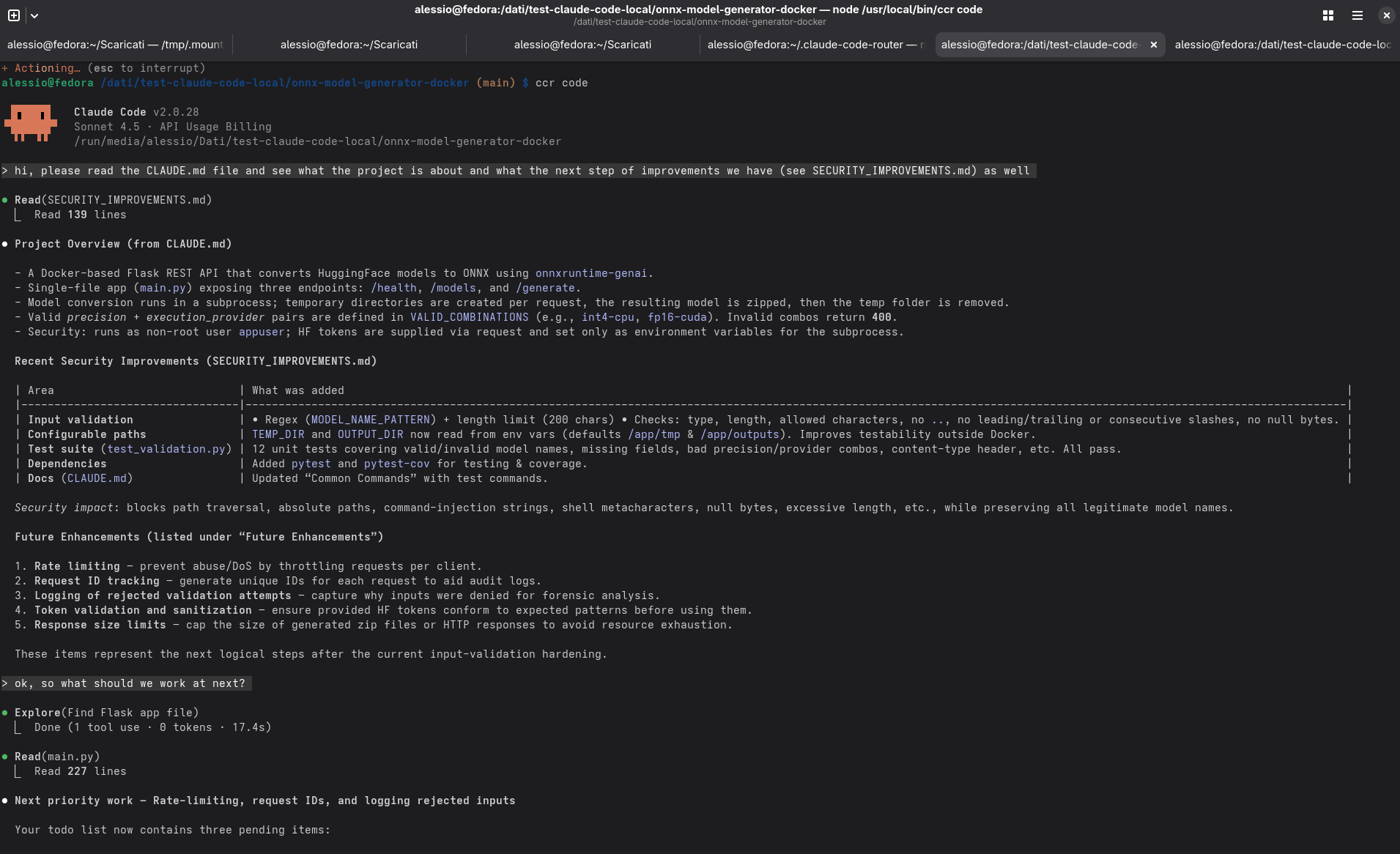The image size is (1400, 854).
Task: Click the onnxruntime-genai highlighted text
Action: tap(590, 273)
